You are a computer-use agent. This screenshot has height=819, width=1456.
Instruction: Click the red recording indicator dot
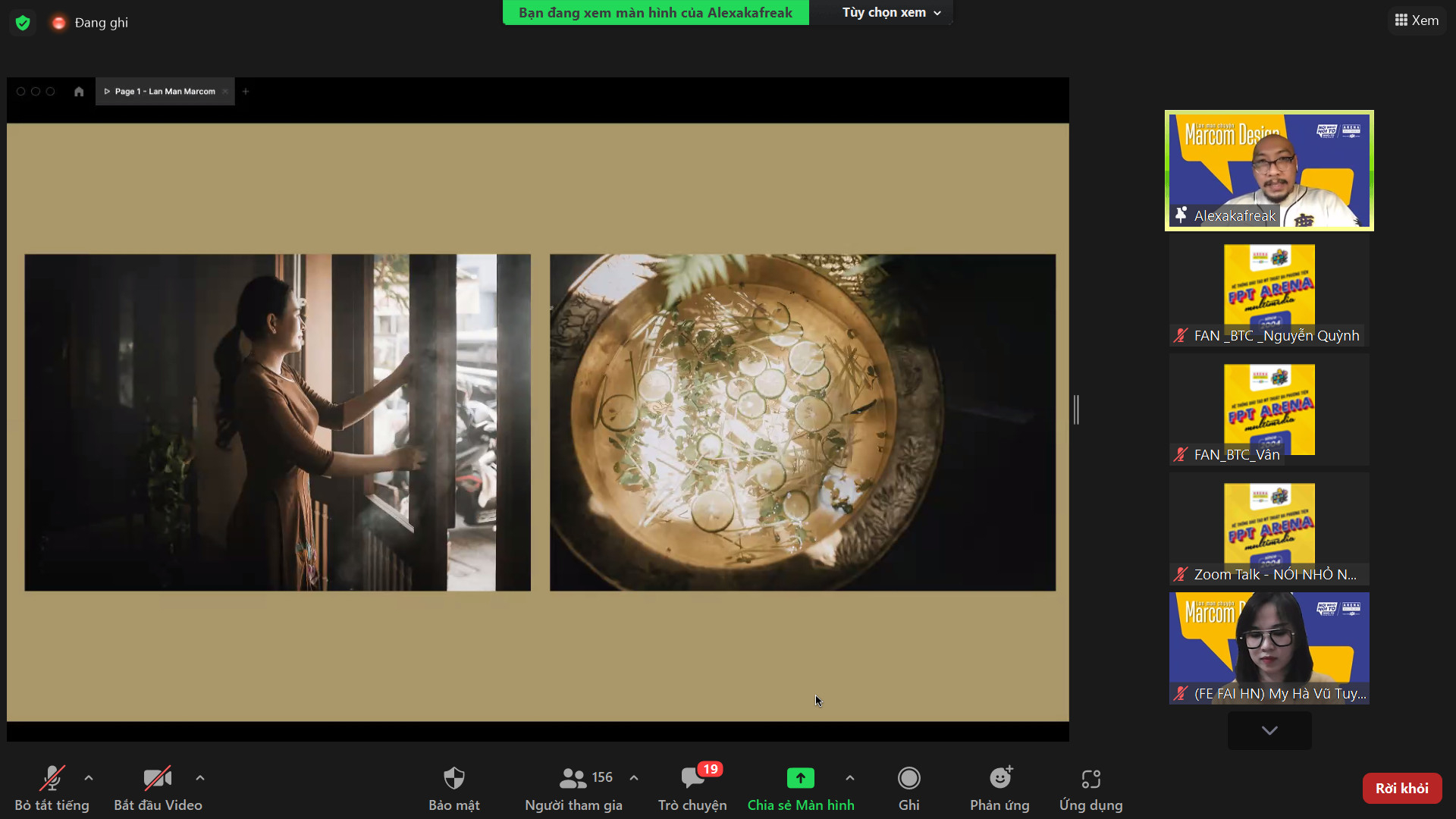58,23
